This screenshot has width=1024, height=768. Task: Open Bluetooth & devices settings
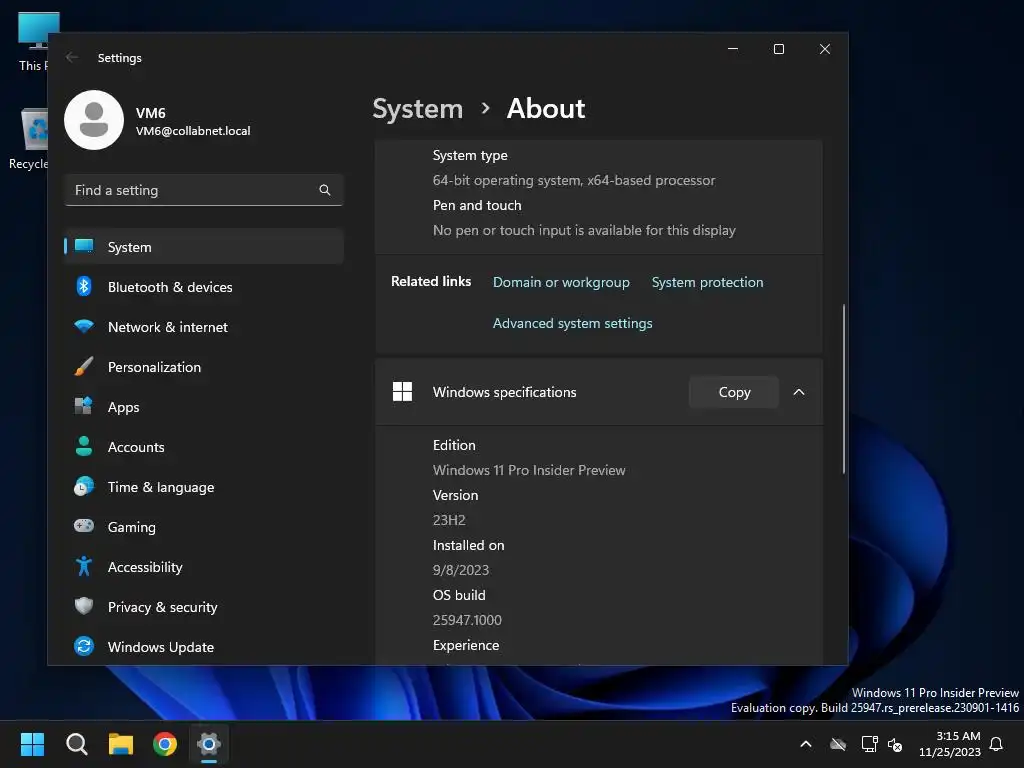[x=204, y=287]
